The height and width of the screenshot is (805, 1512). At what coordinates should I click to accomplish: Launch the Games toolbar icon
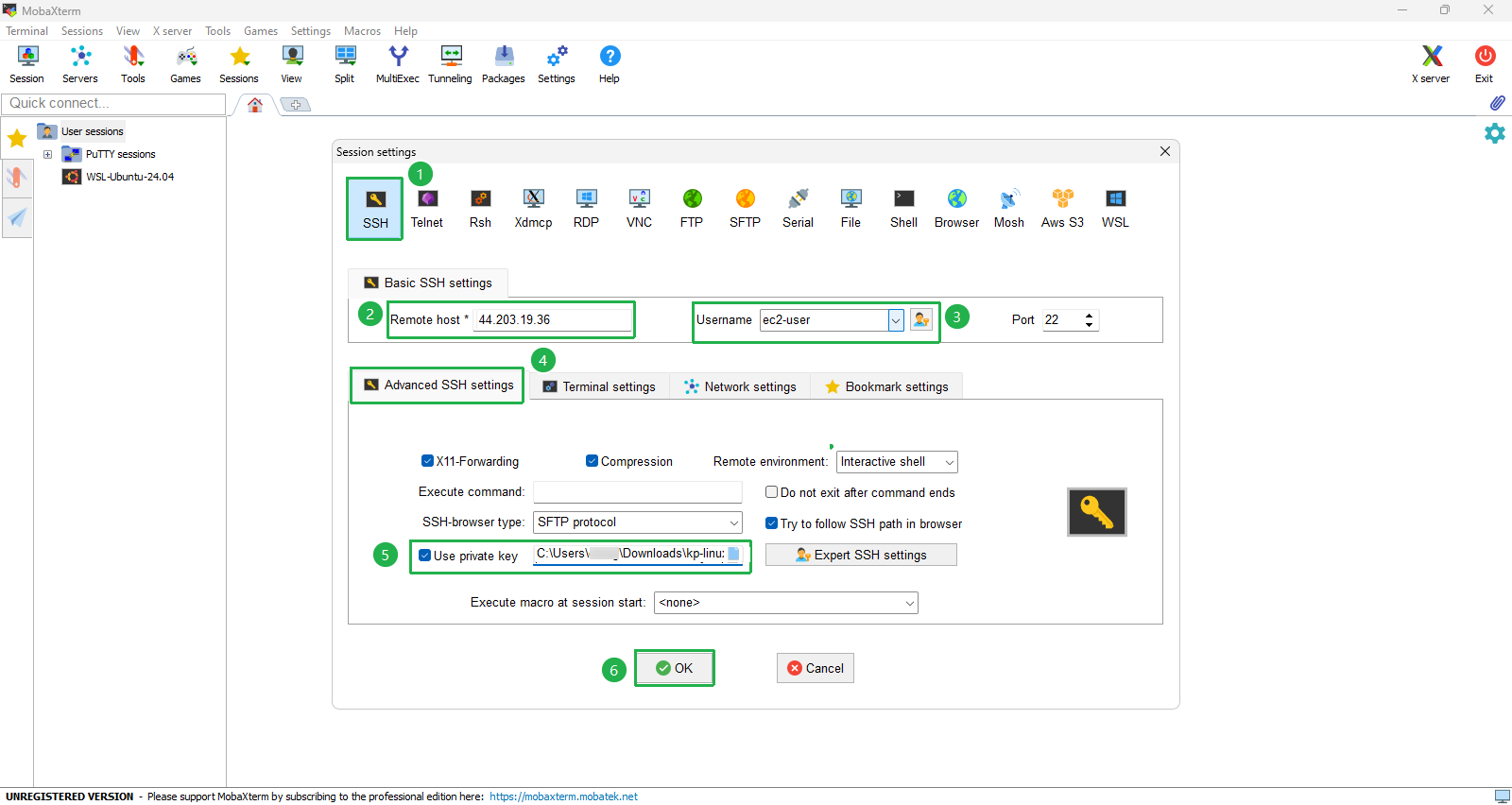pyautogui.click(x=186, y=64)
